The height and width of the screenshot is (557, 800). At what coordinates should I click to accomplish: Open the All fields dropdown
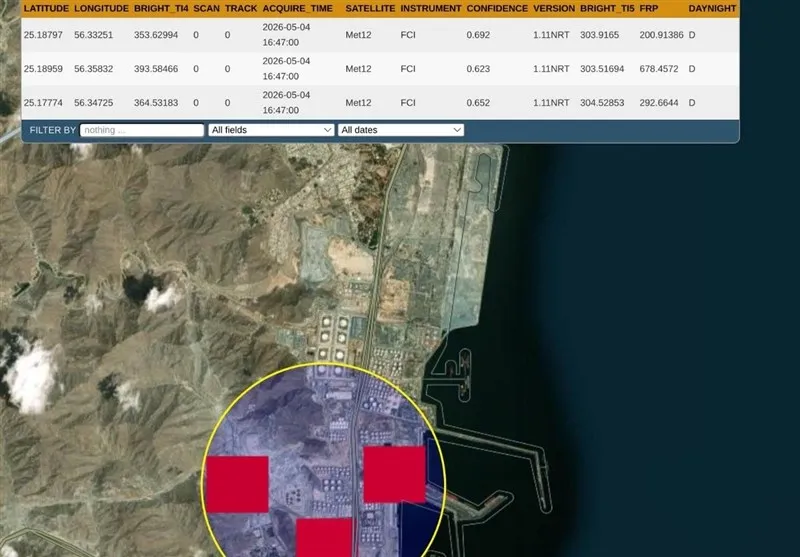tap(271, 130)
